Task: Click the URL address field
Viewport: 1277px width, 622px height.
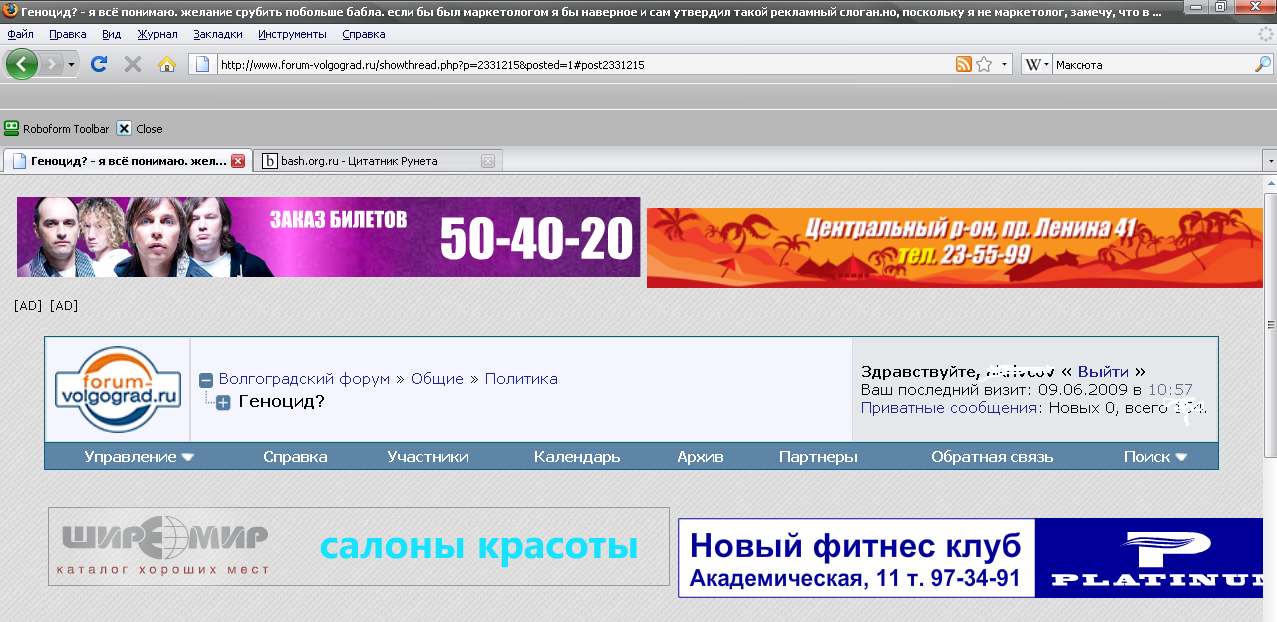Action: click(580, 64)
